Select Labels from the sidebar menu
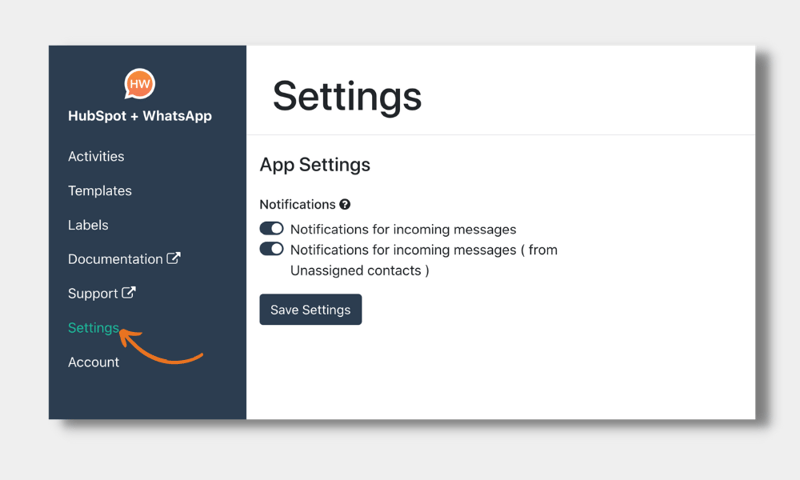 click(x=88, y=225)
